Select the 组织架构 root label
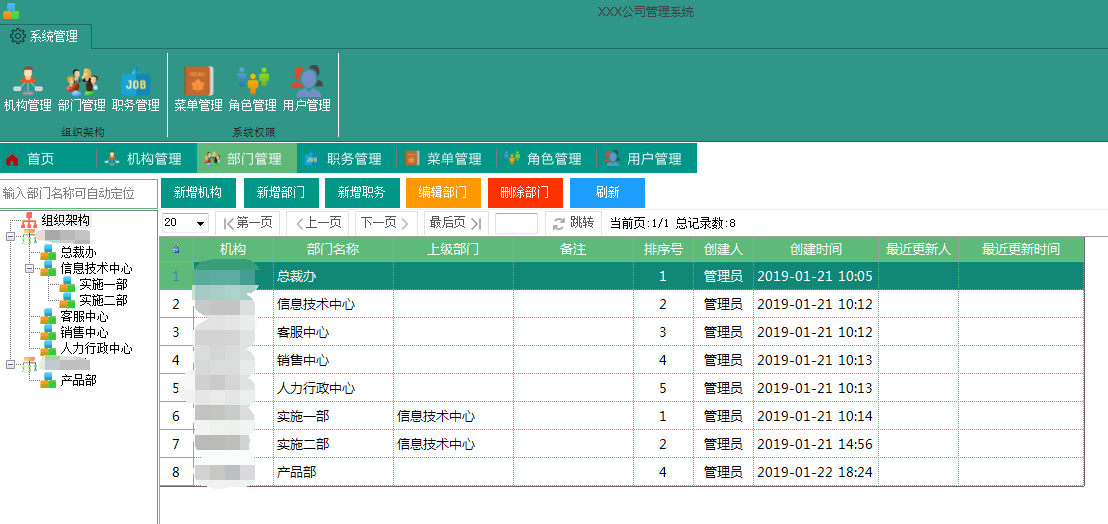This screenshot has height=524, width=1108. [66, 220]
